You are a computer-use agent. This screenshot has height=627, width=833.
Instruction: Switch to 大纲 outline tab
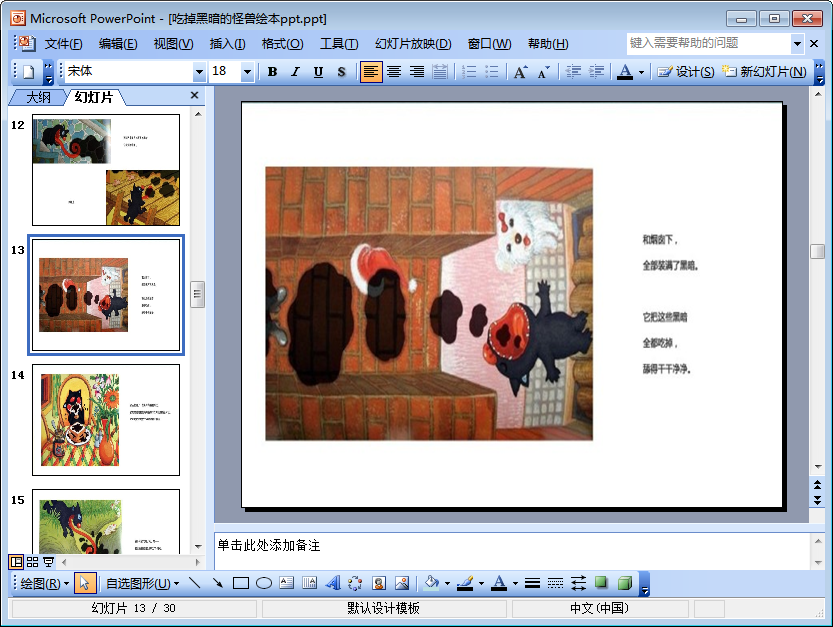(38, 97)
